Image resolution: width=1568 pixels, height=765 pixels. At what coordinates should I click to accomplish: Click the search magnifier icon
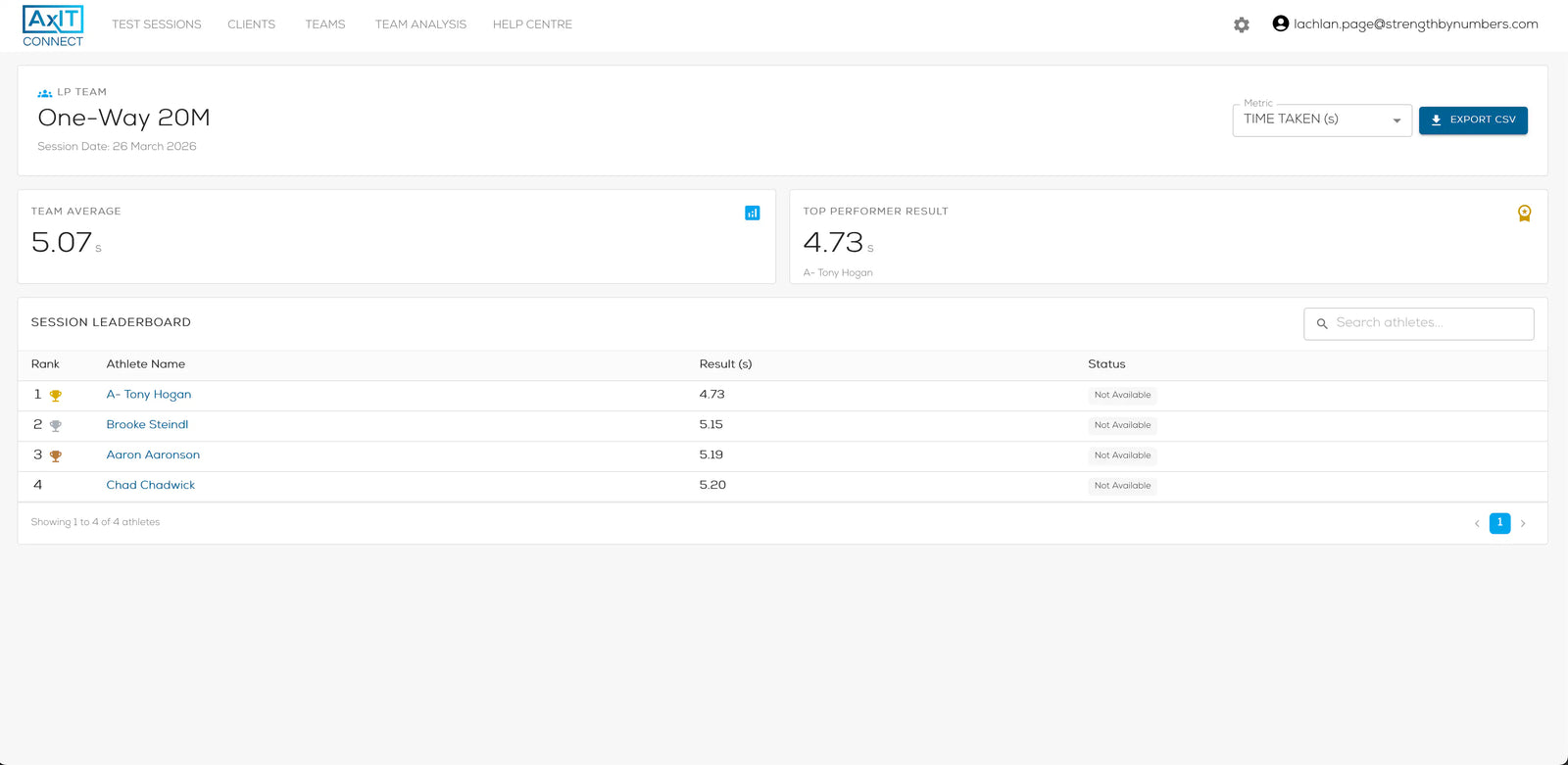1322,323
